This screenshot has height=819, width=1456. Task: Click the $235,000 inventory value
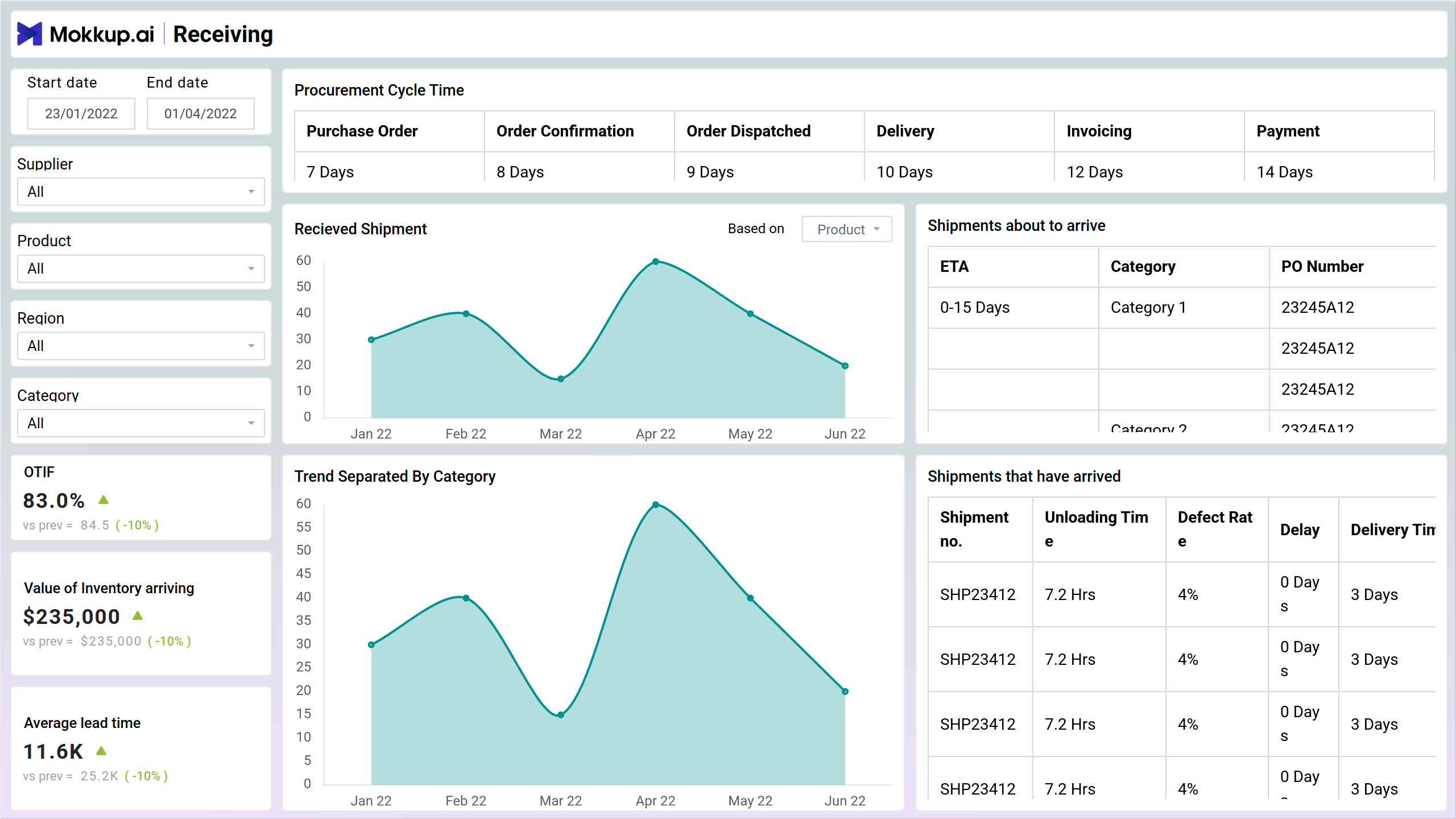pos(72,617)
